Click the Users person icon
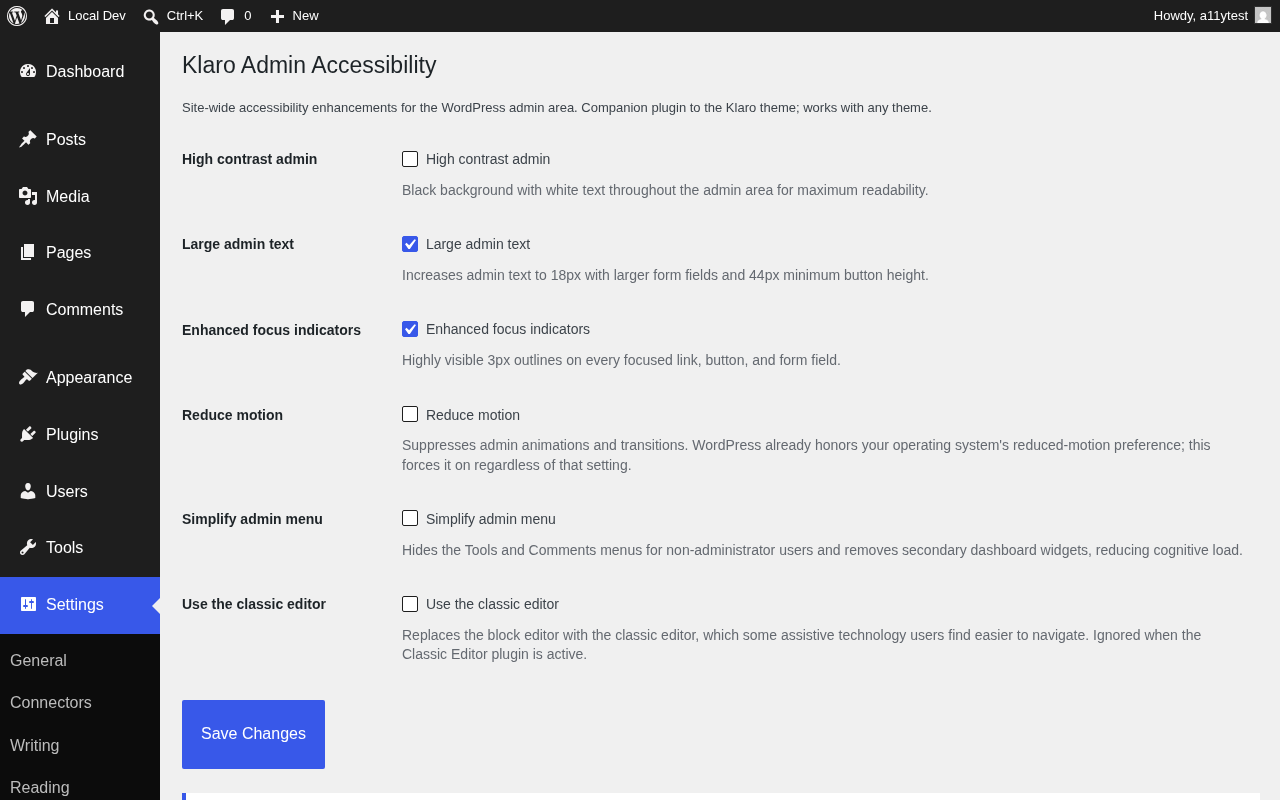 click(x=28, y=491)
